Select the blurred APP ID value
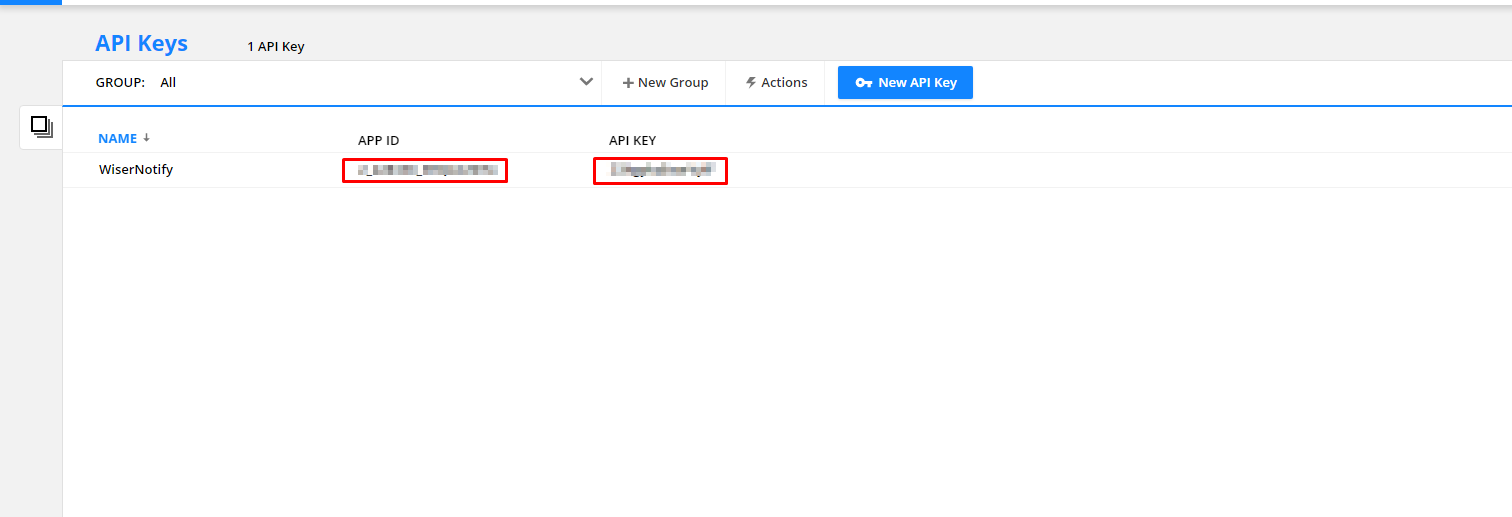Image resolution: width=1512 pixels, height=517 pixels. [425, 171]
